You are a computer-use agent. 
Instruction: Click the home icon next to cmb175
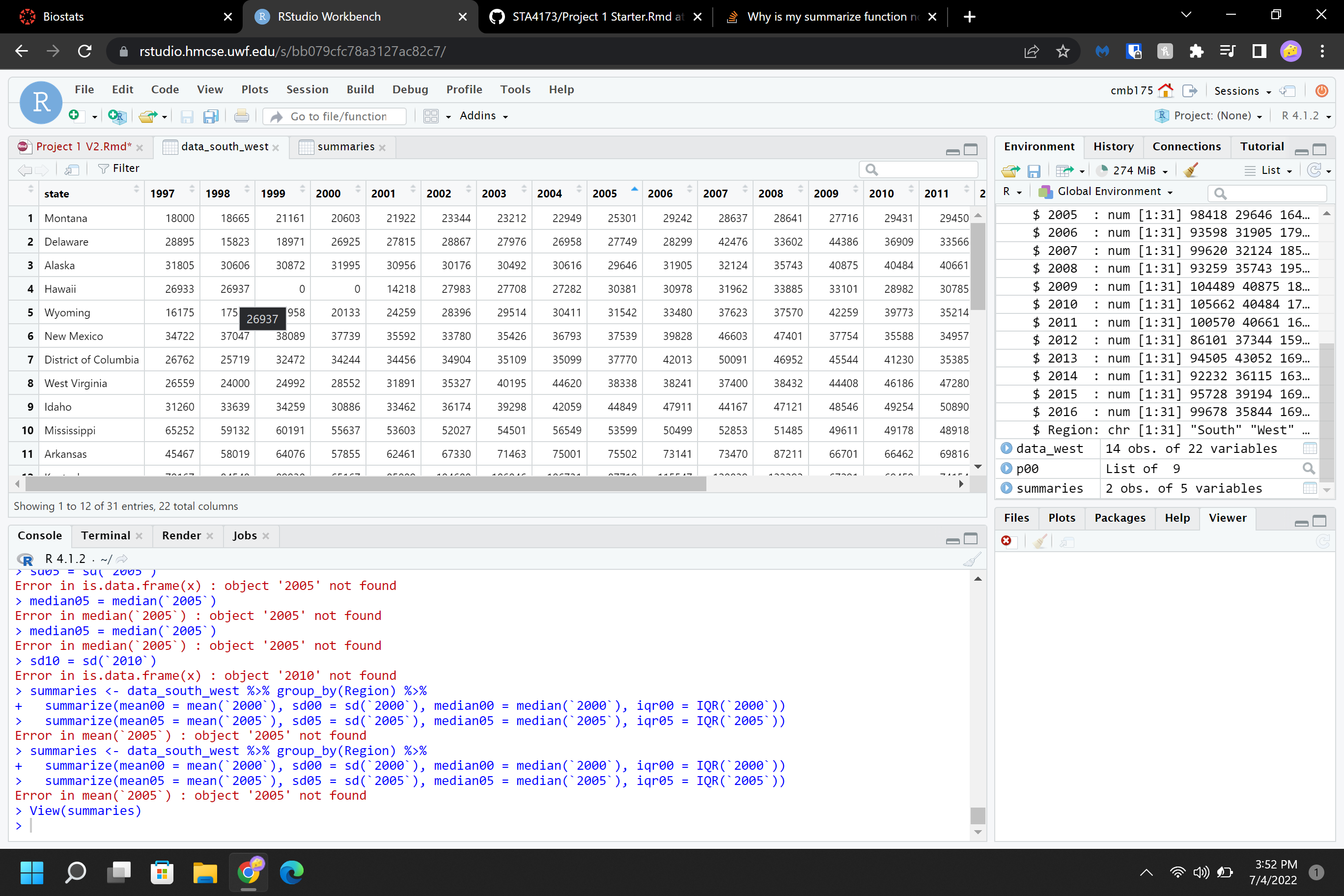coord(1165,90)
